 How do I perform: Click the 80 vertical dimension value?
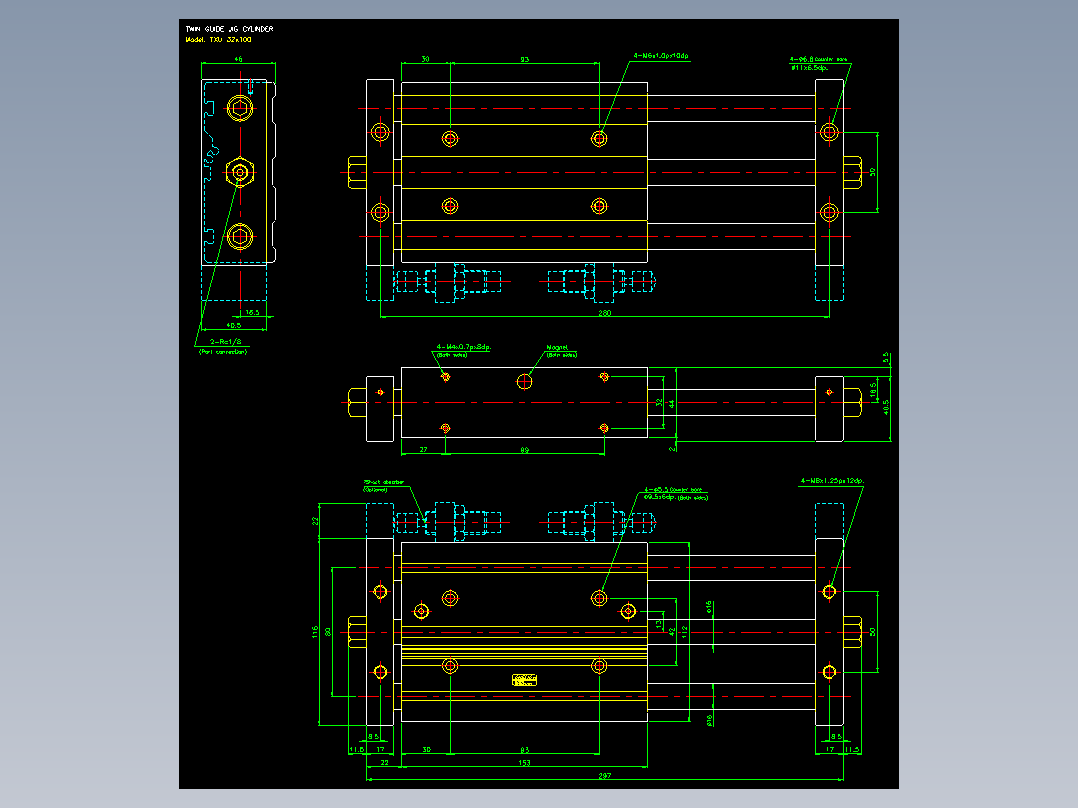tap(328, 631)
